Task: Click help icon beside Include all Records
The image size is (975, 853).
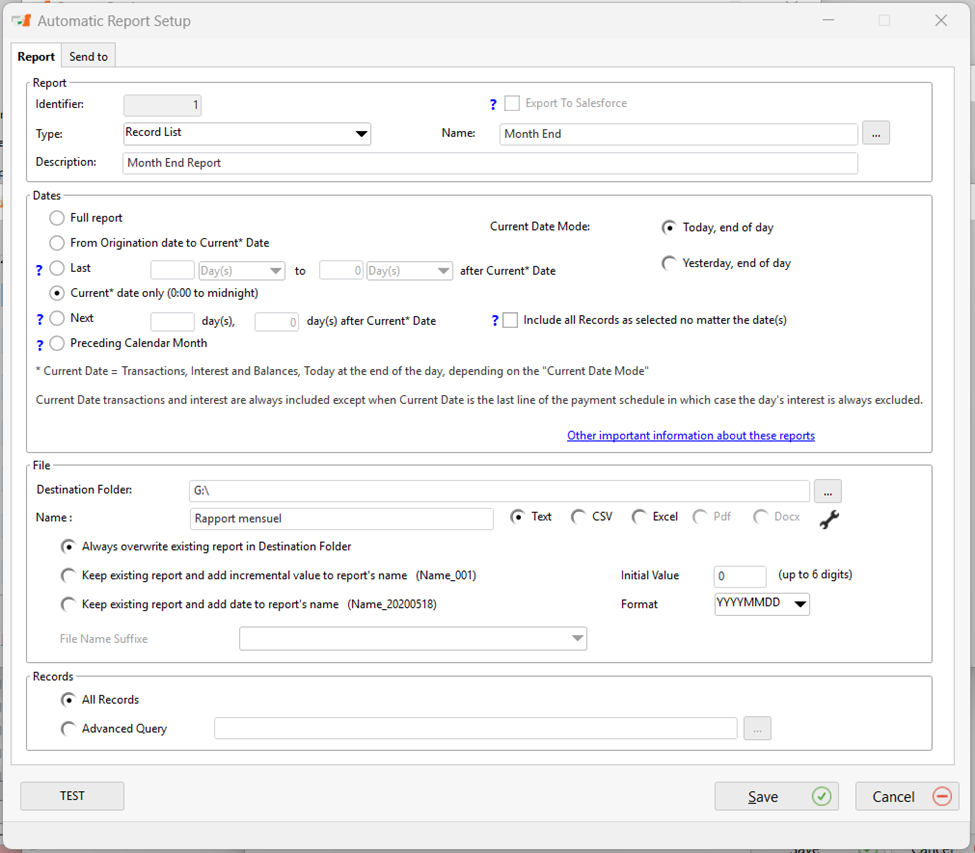Action: click(x=494, y=321)
